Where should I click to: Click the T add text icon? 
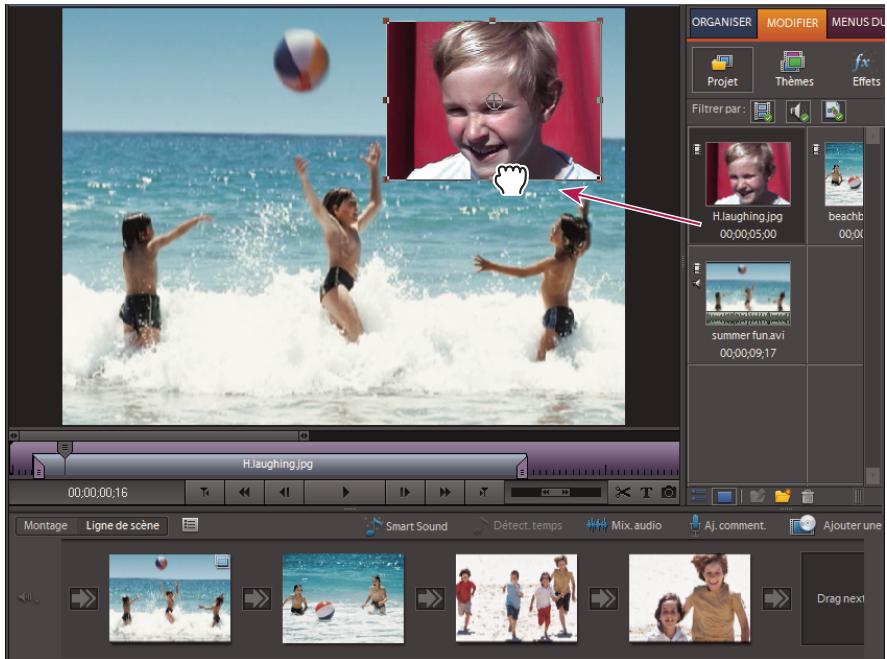click(x=646, y=493)
